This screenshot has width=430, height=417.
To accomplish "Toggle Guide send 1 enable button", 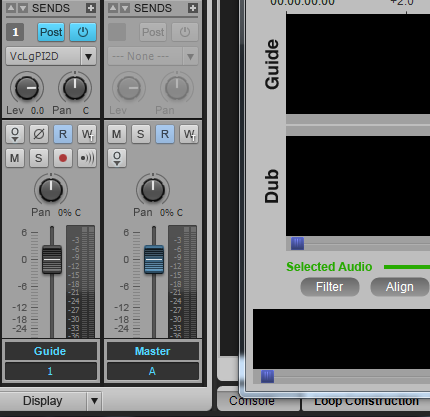I will (15, 32).
